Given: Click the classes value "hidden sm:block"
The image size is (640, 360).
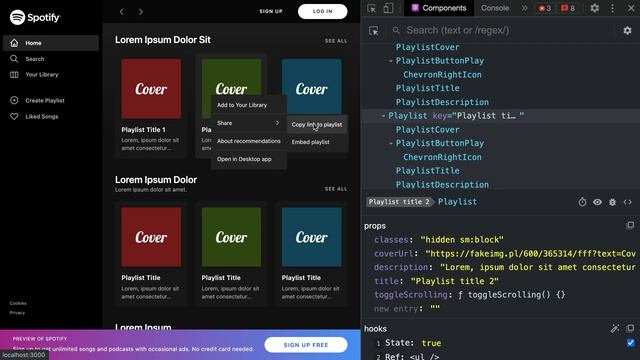Looking at the screenshot, I should point(462,240).
